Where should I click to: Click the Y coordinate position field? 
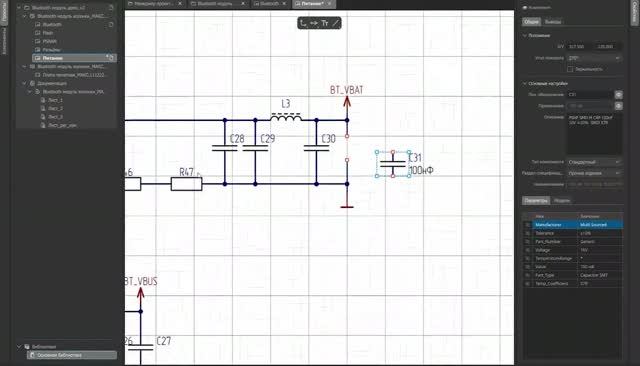608,47
